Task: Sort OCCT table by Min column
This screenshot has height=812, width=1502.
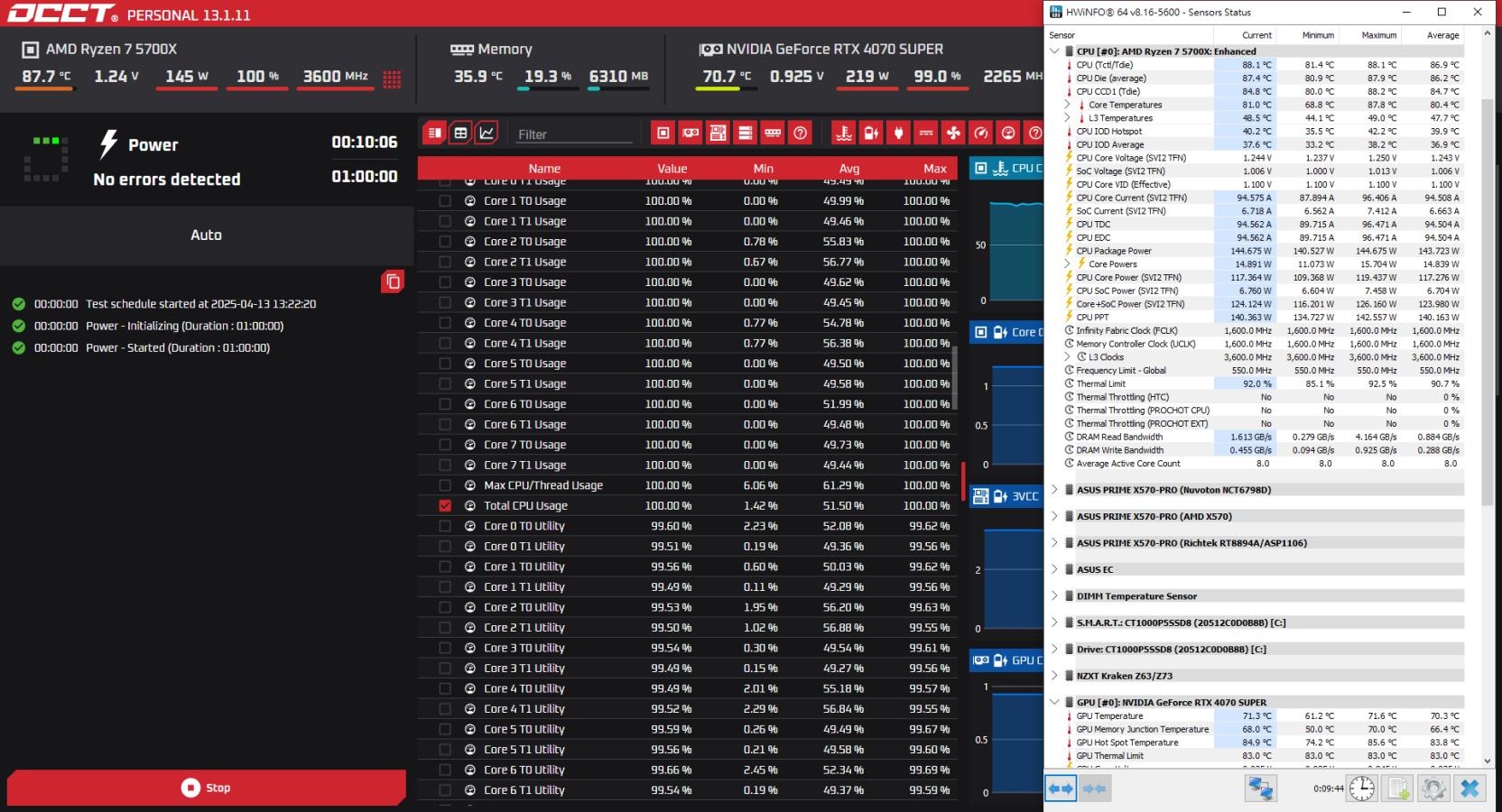Action: tap(763, 169)
